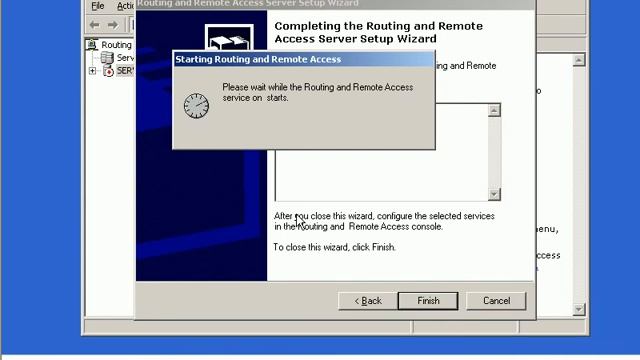This screenshot has width=640, height=360.
Task: Click the Finish button in the wizard
Action: point(428,301)
